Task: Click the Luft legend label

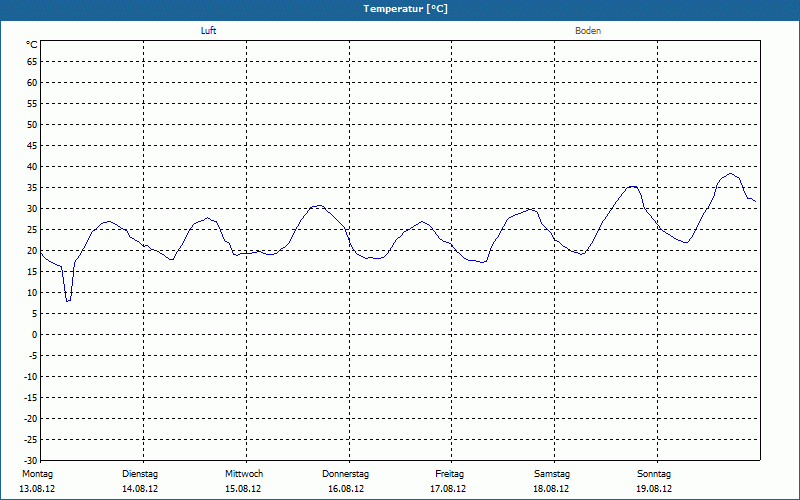Action: pos(208,31)
